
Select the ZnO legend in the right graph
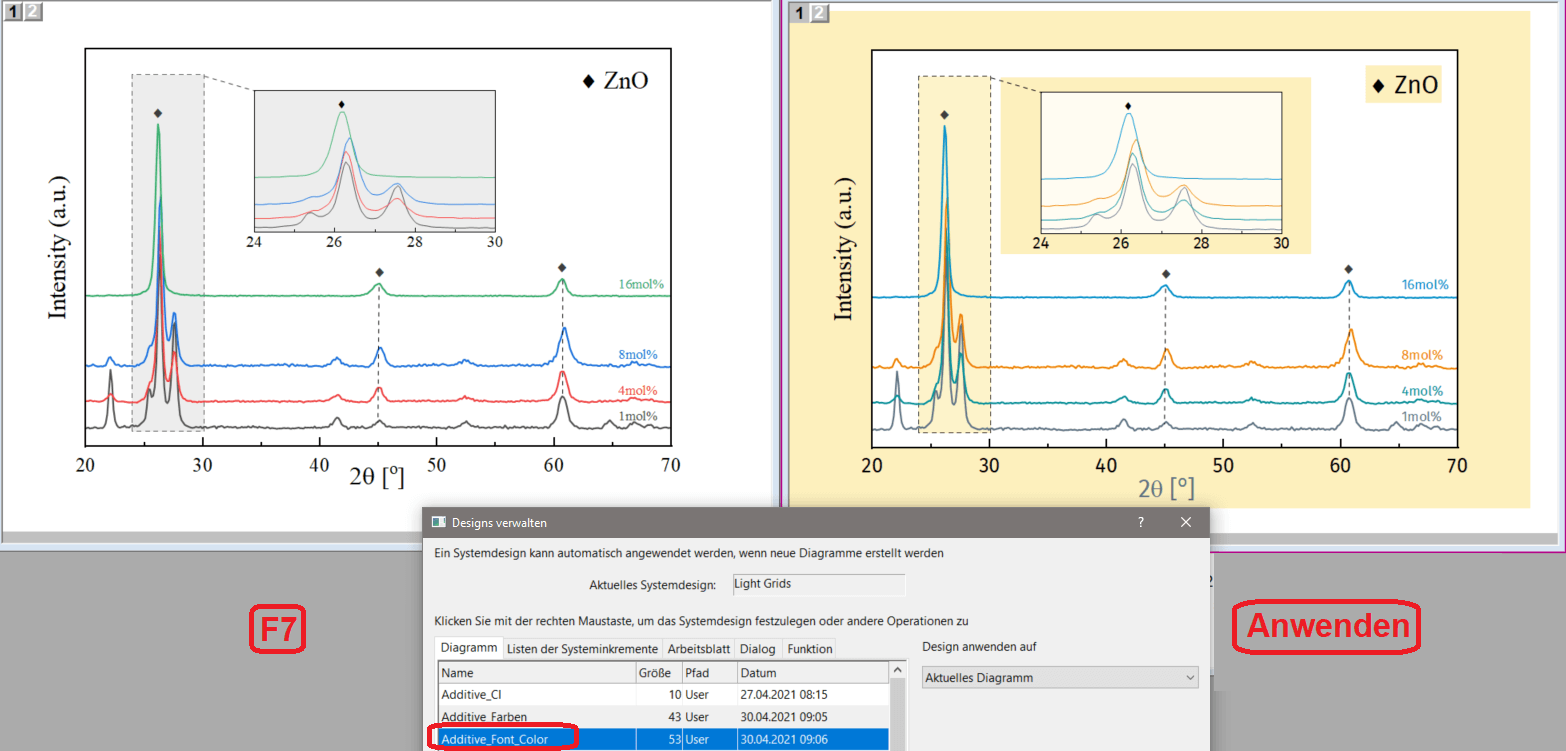pyautogui.click(x=1403, y=86)
